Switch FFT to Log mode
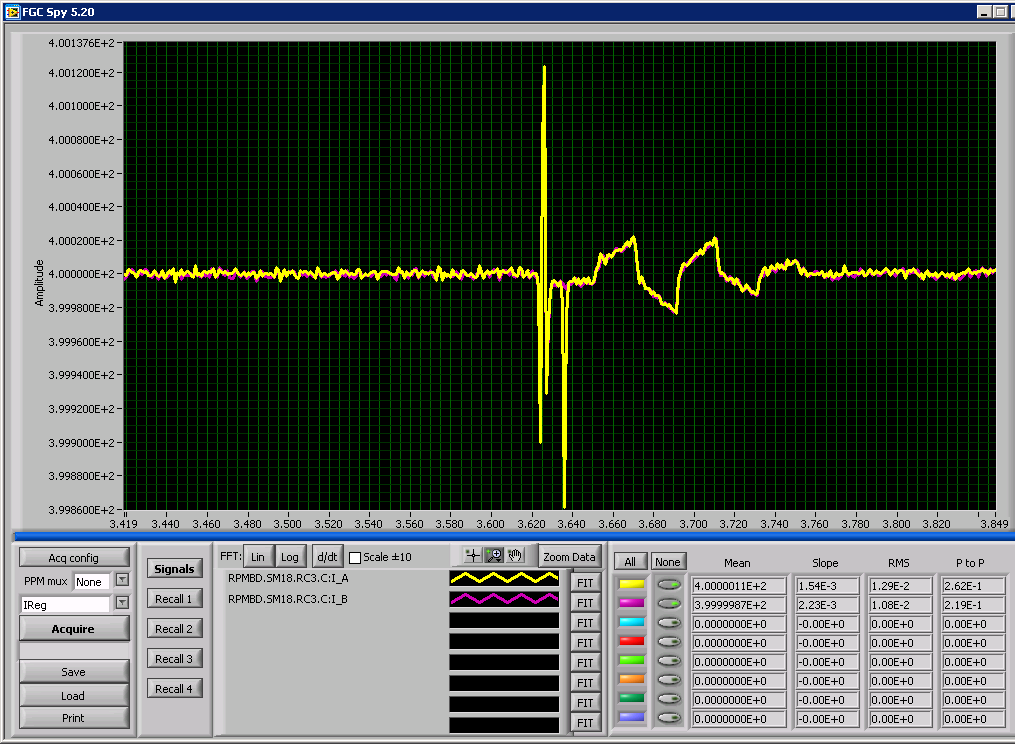This screenshot has width=1015, height=744. 289,557
